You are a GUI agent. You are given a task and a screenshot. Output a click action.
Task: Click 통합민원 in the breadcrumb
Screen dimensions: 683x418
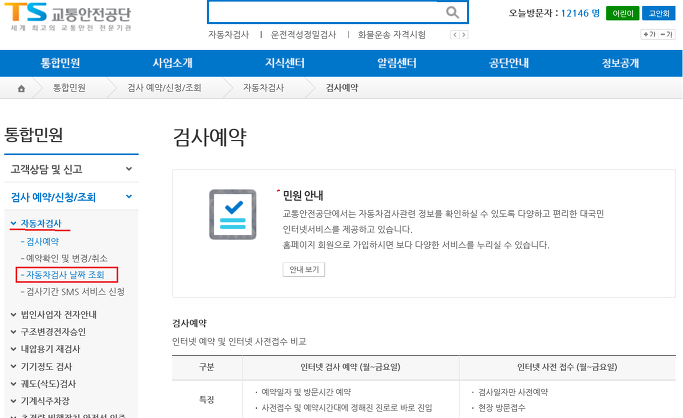coord(69,88)
